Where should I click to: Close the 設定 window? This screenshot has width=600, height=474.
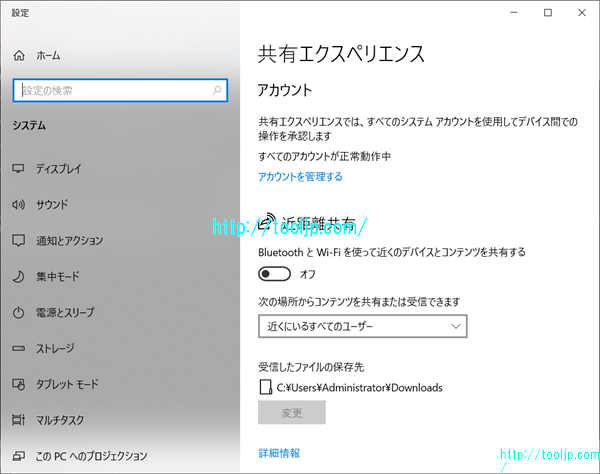tap(582, 13)
